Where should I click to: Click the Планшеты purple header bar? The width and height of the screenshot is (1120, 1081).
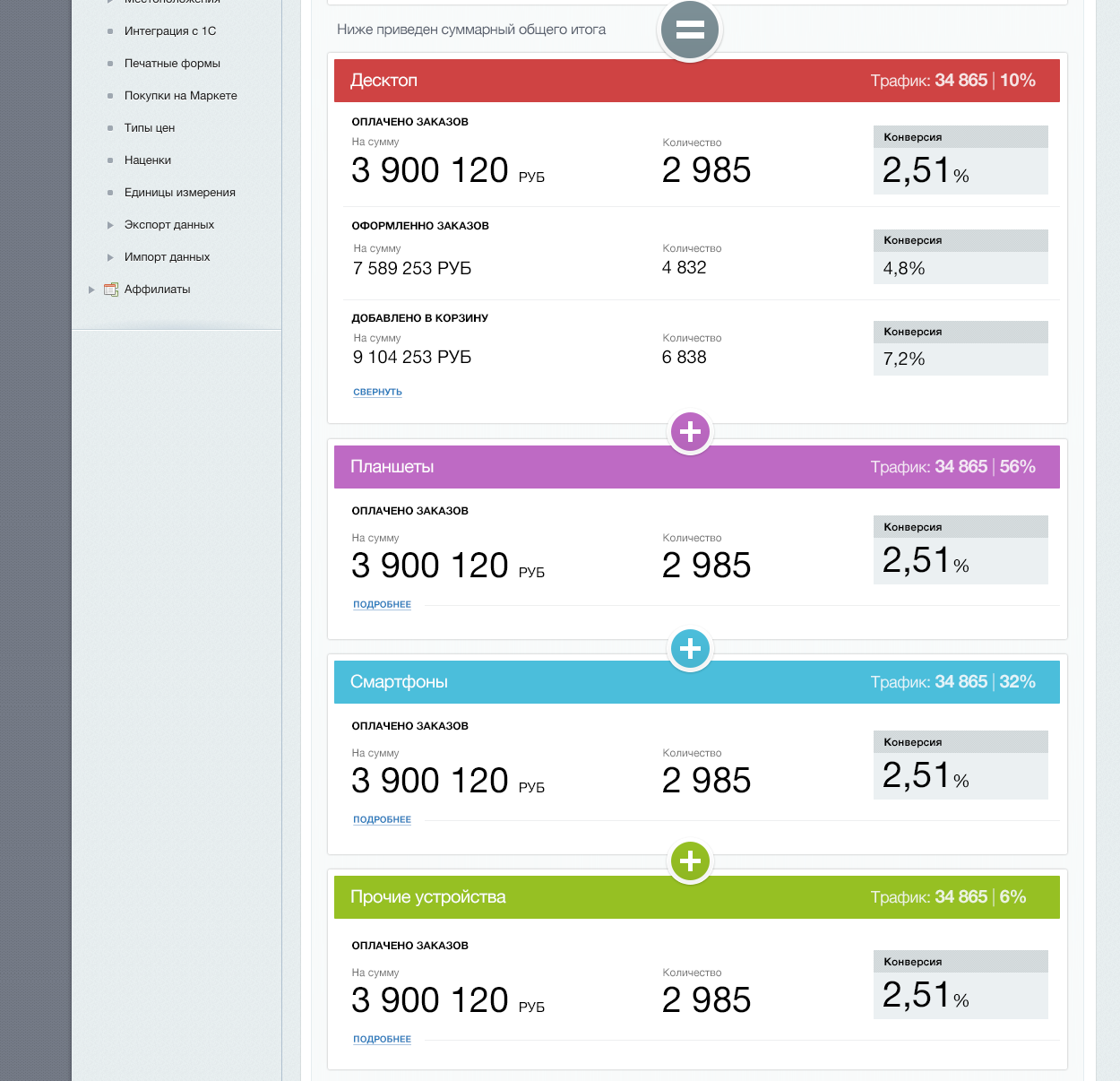538,467
